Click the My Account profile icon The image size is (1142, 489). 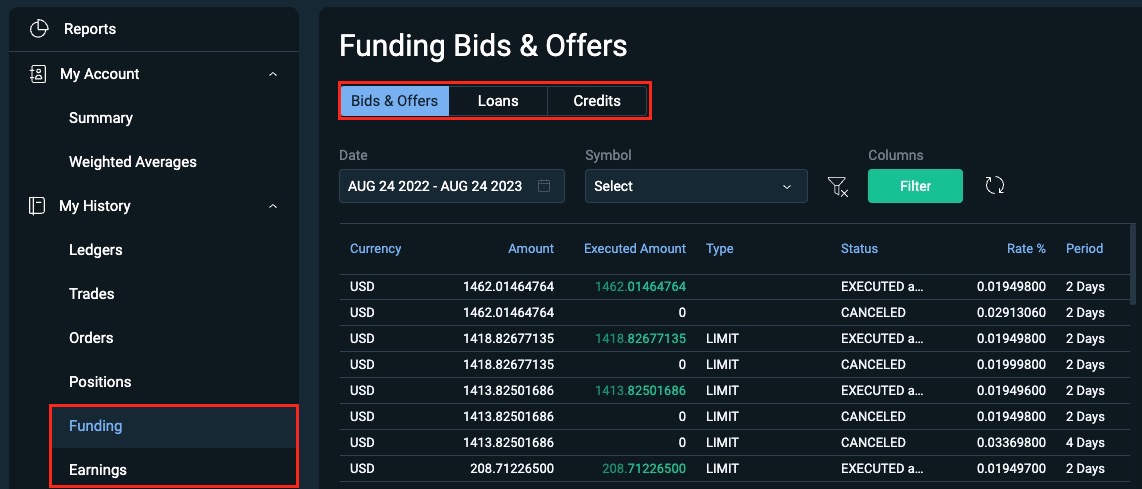pyautogui.click(x=38, y=74)
